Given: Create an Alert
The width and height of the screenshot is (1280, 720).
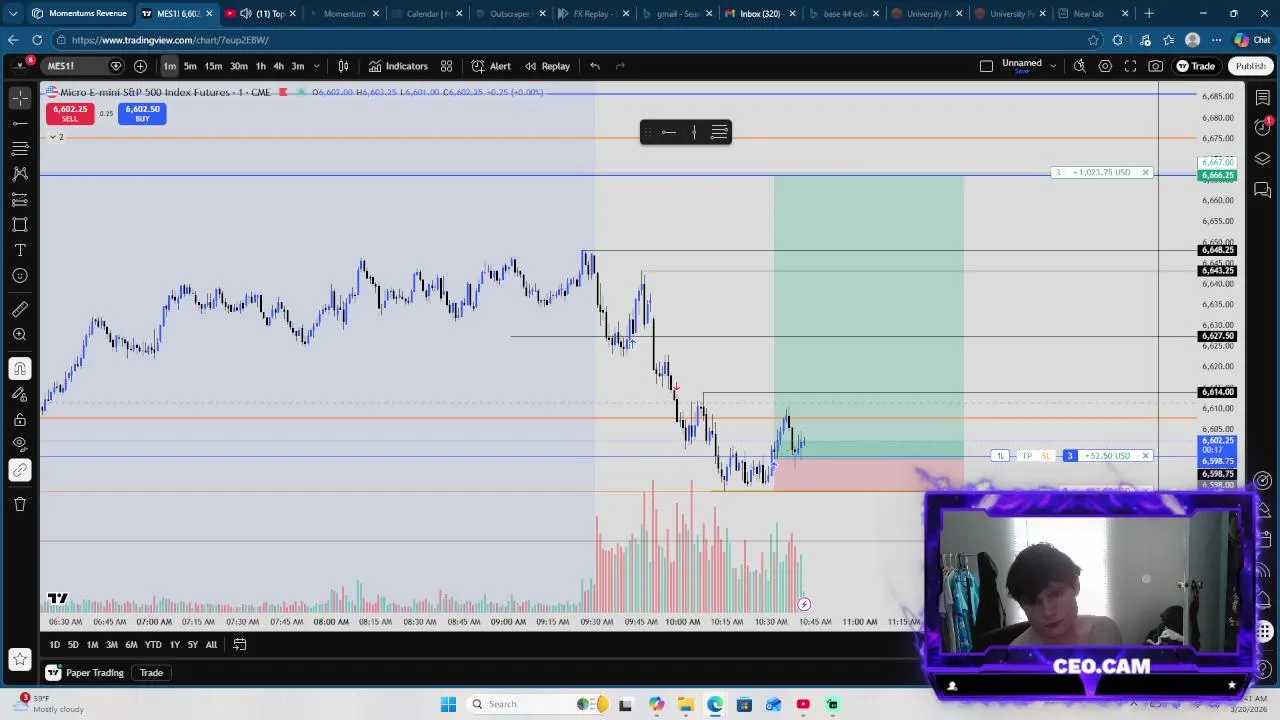Looking at the screenshot, I should pyautogui.click(x=491, y=66).
